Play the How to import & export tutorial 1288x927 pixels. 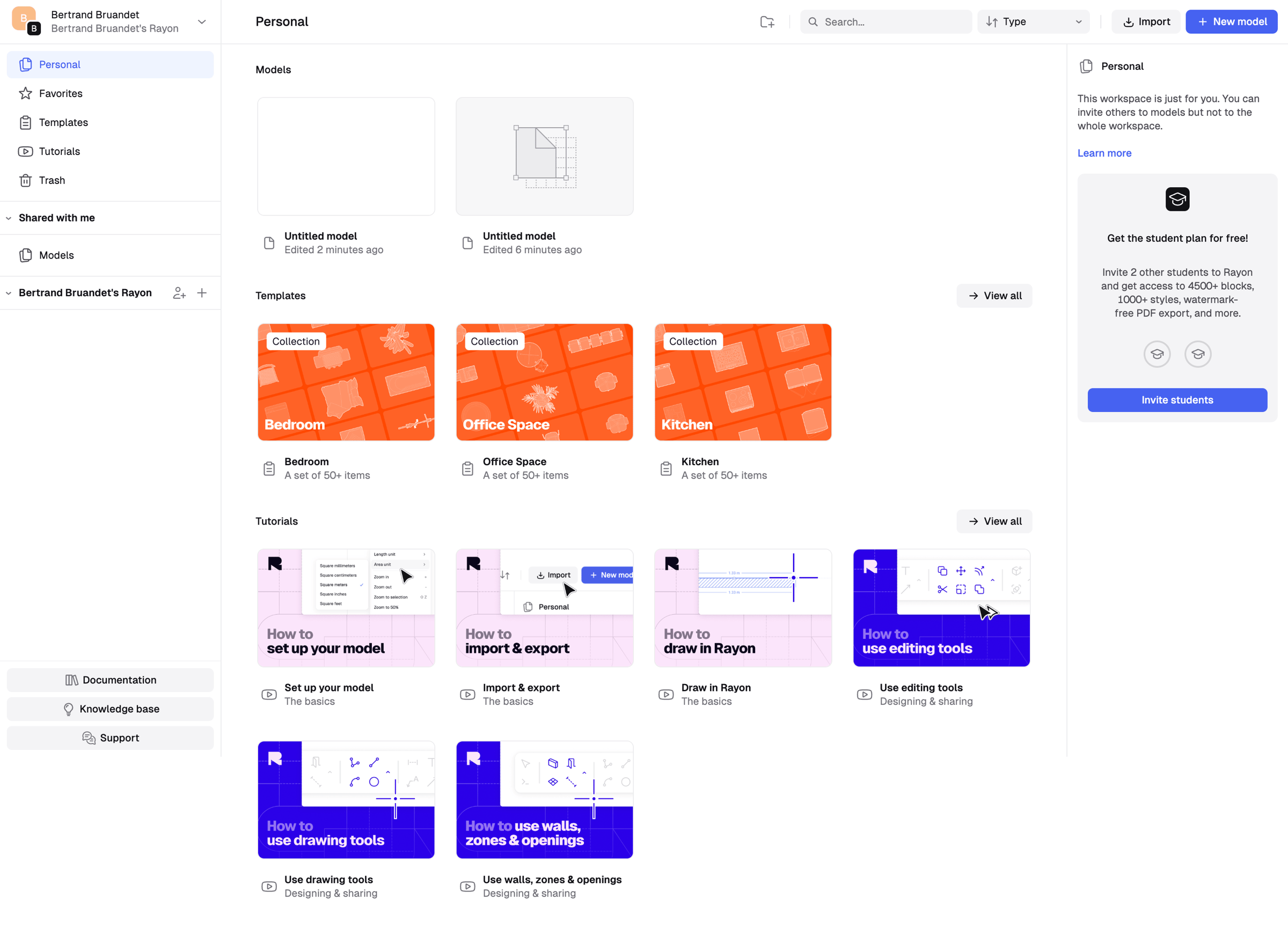pyautogui.click(x=545, y=608)
